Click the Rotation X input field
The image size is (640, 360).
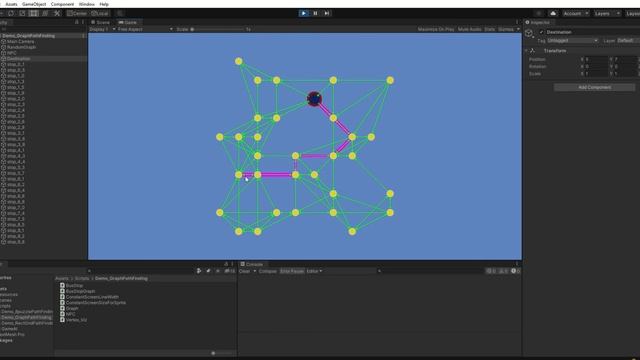click(596, 67)
